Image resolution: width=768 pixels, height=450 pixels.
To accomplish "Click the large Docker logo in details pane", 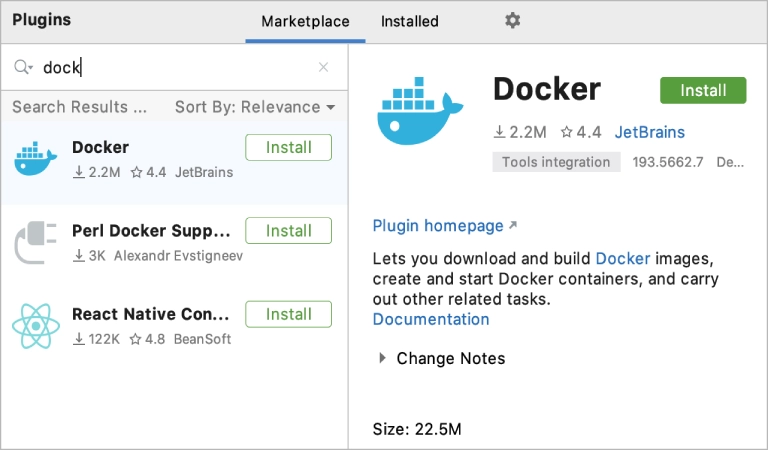I will click(420, 111).
